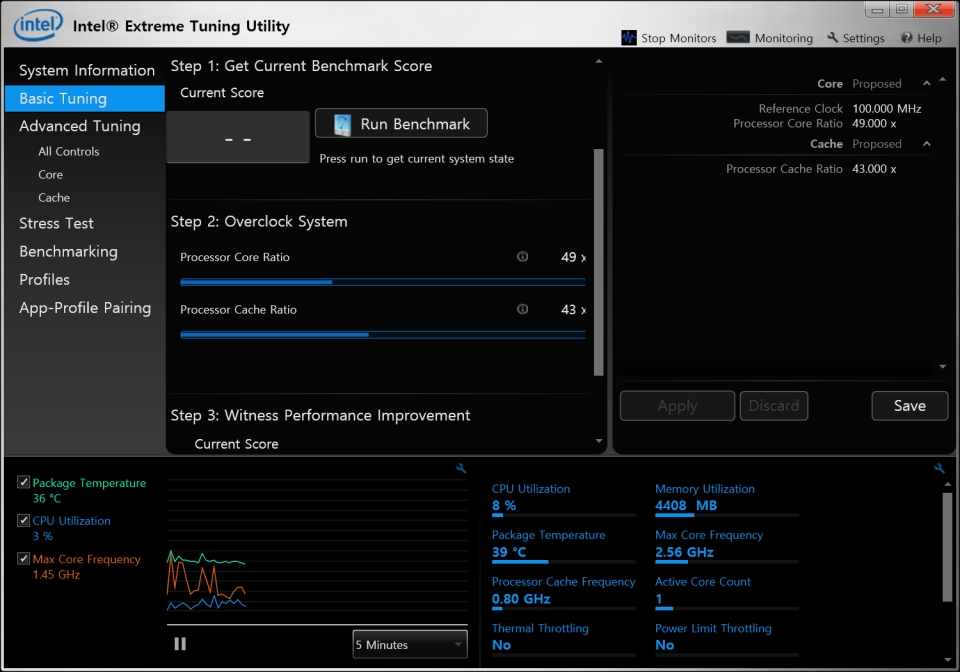This screenshot has width=960, height=672.
Task: Open graph panel wrench settings icon
Action: (461, 468)
